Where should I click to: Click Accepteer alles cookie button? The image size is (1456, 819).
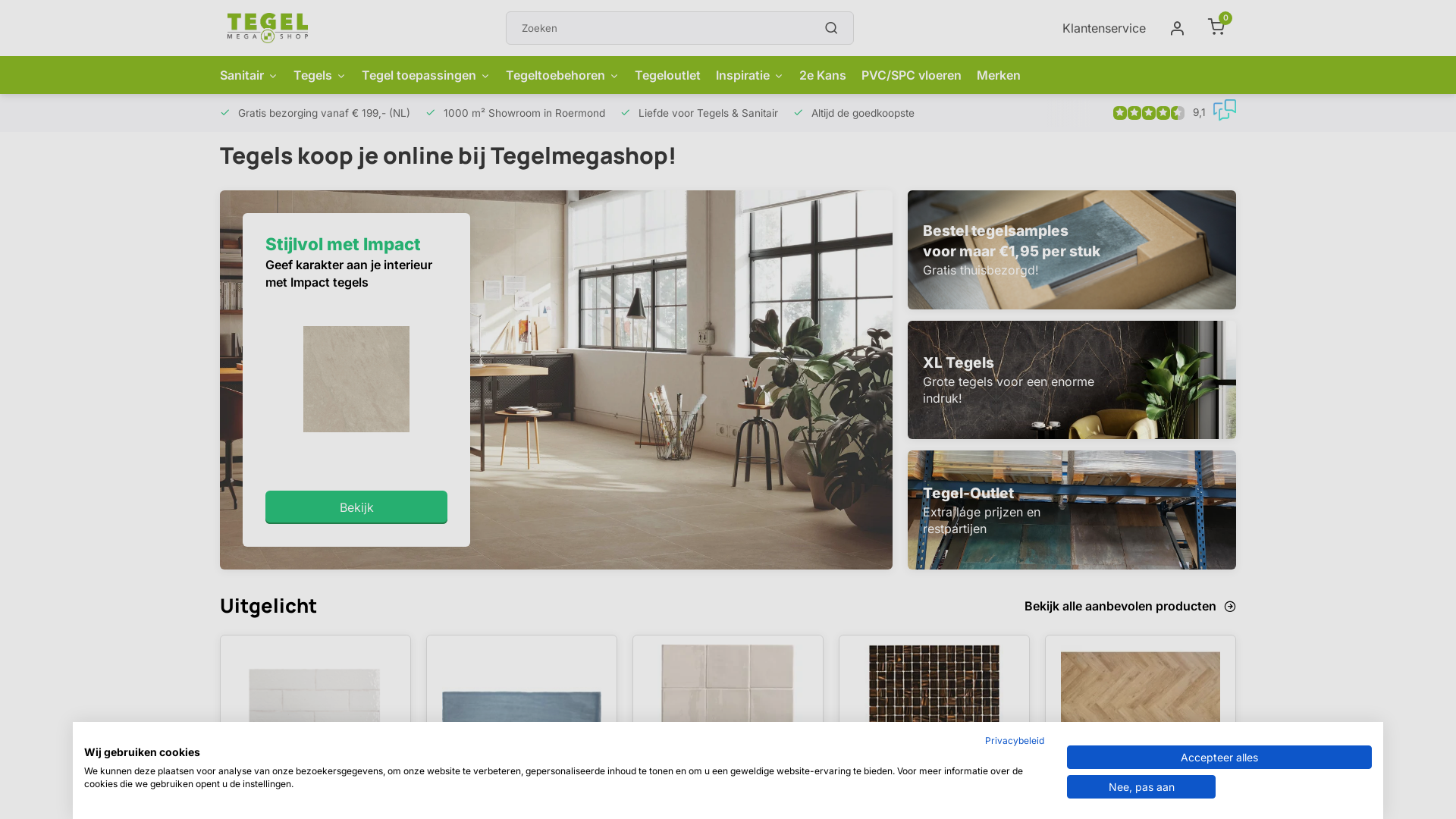click(x=1219, y=758)
